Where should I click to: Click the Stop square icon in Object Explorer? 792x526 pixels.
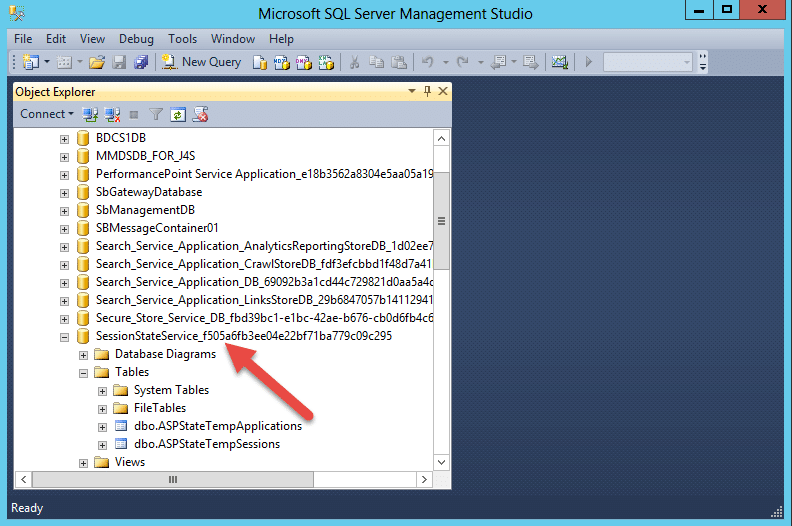point(134,115)
